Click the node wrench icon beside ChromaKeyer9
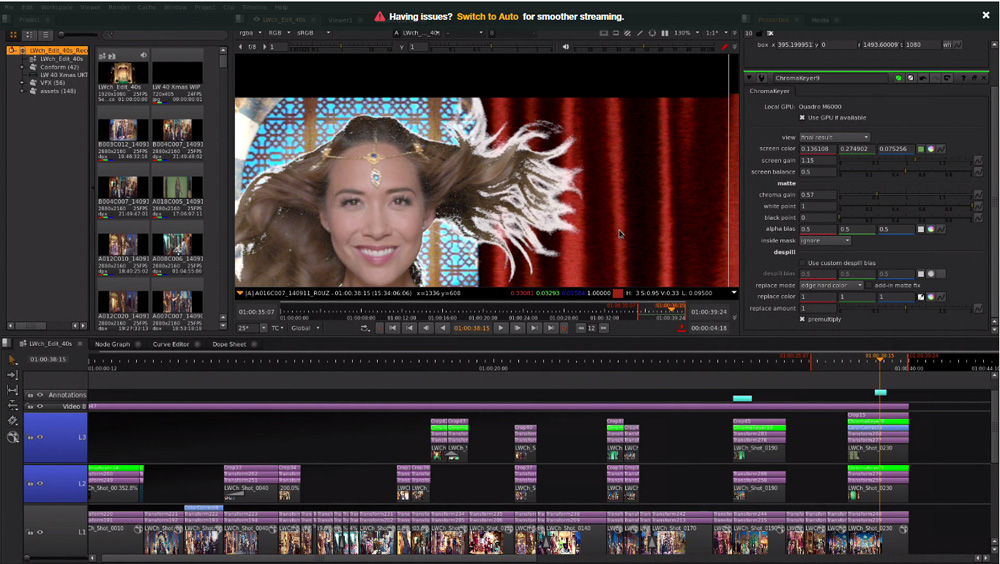The width and height of the screenshot is (1000, 564). (x=761, y=78)
